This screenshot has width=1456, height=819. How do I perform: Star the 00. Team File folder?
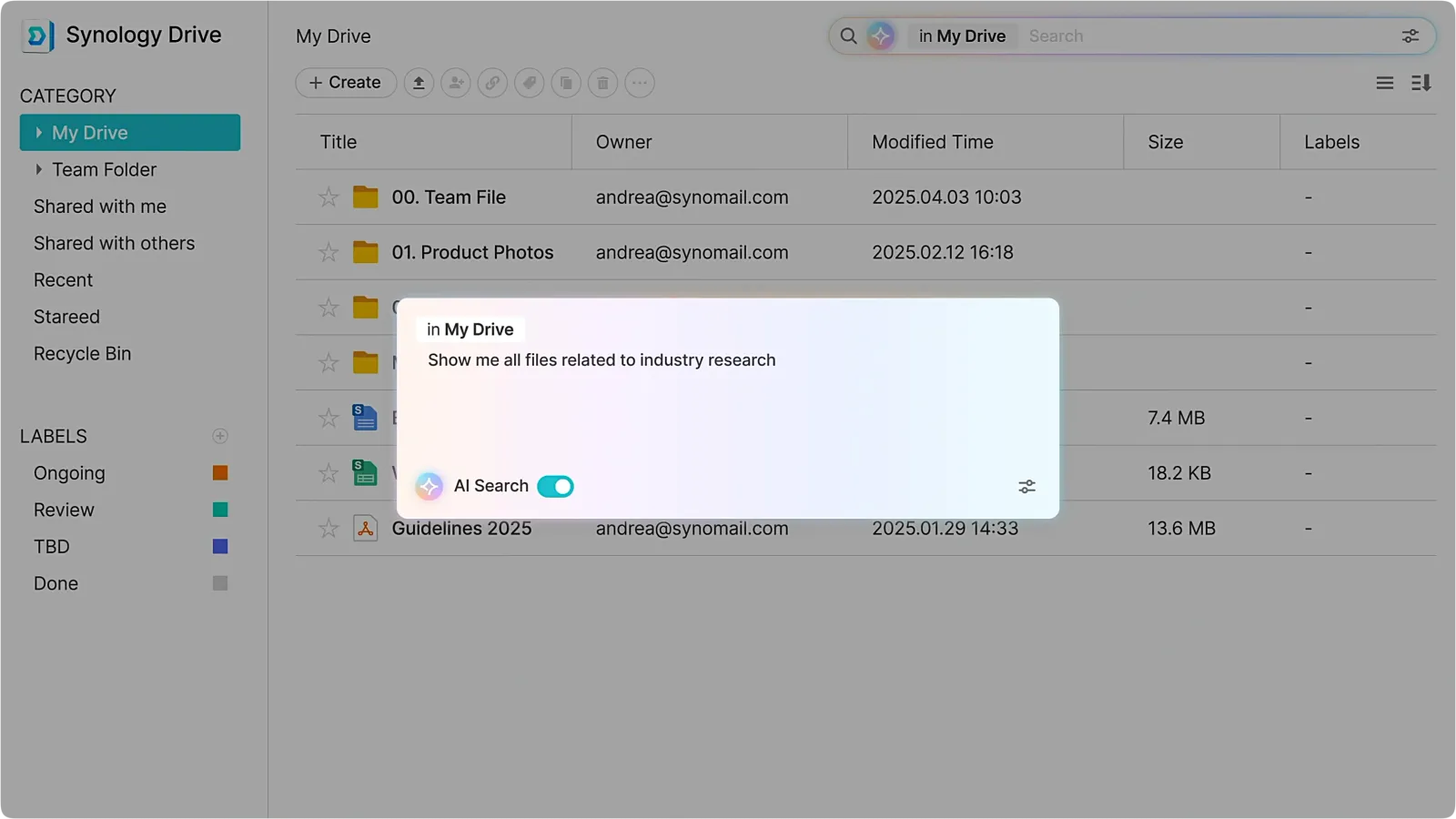(x=329, y=197)
